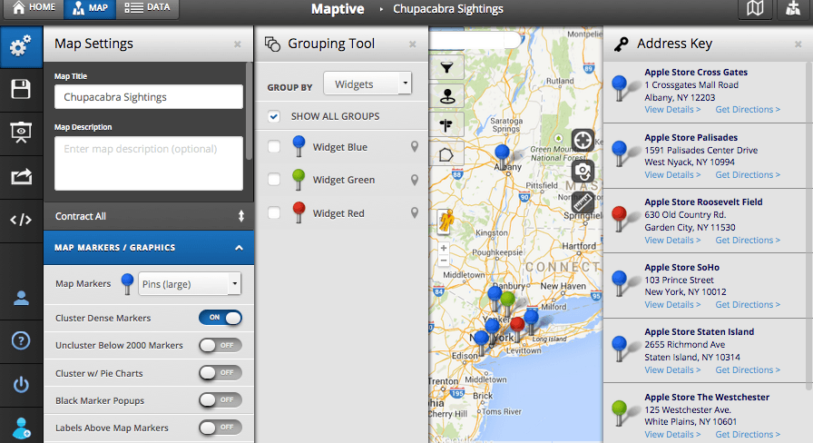Switch to the MAP tab
Screen dimensions: 813x443
click(90, 8)
